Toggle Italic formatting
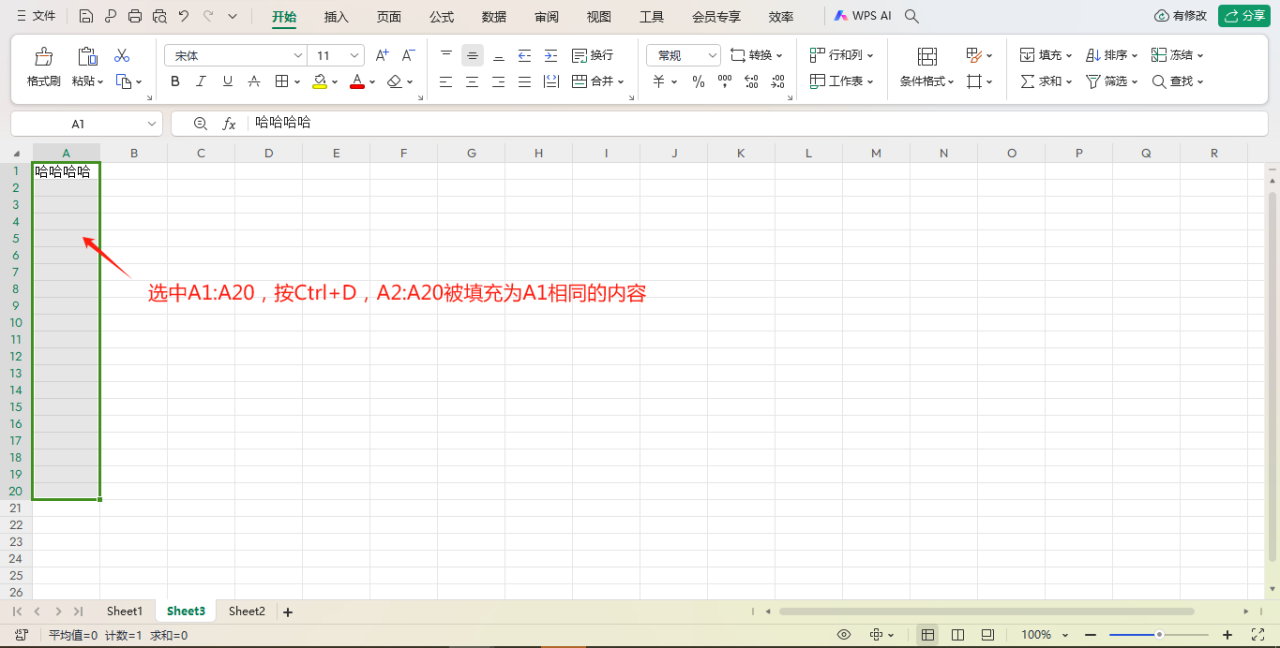 click(x=201, y=81)
